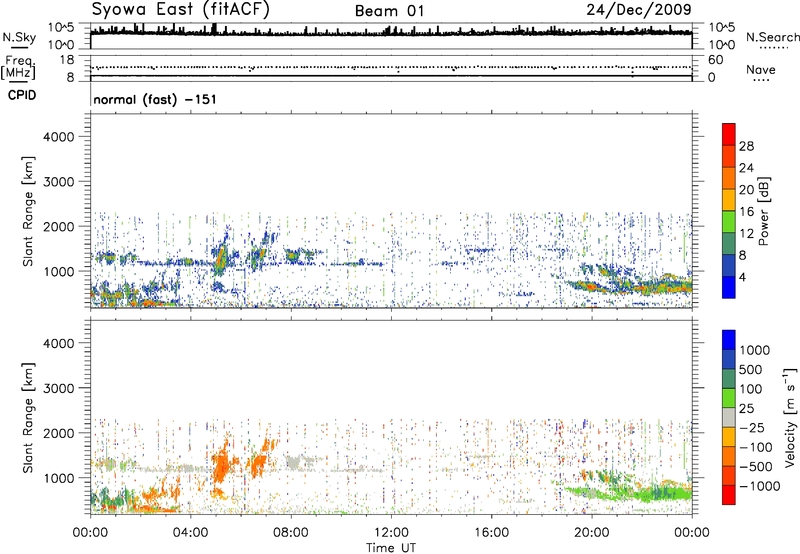The image size is (800, 554).
Task: Click the '500' label on Velocity colorbar
Action: tap(751, 369)
